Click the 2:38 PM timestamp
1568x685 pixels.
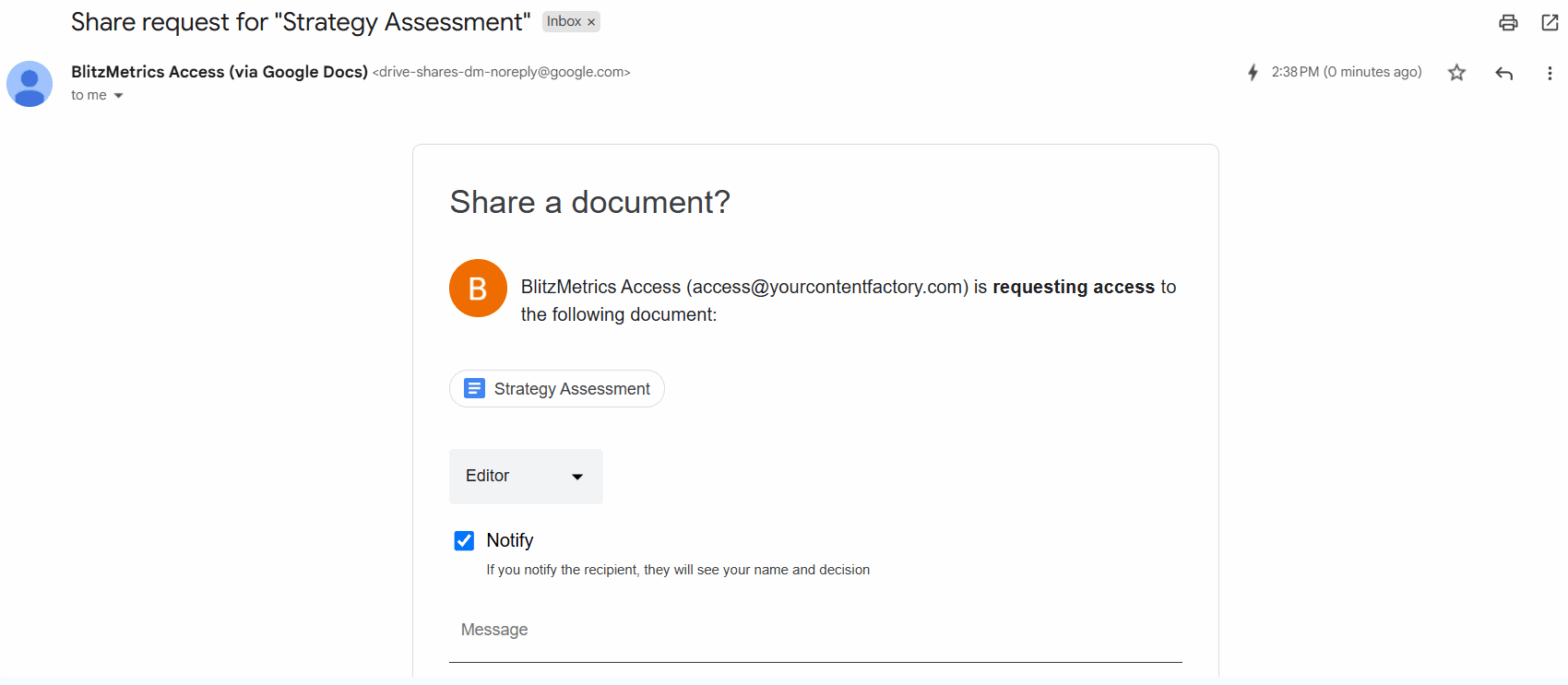1346,73
